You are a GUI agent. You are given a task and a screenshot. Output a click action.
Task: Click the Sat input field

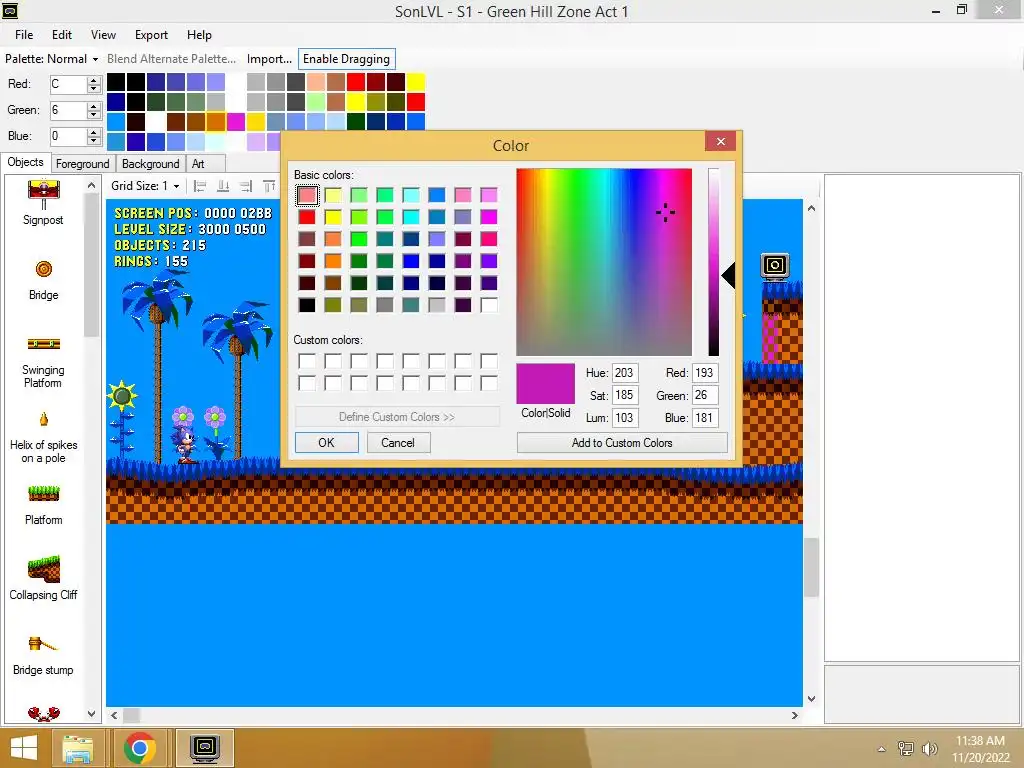point(625,395)
